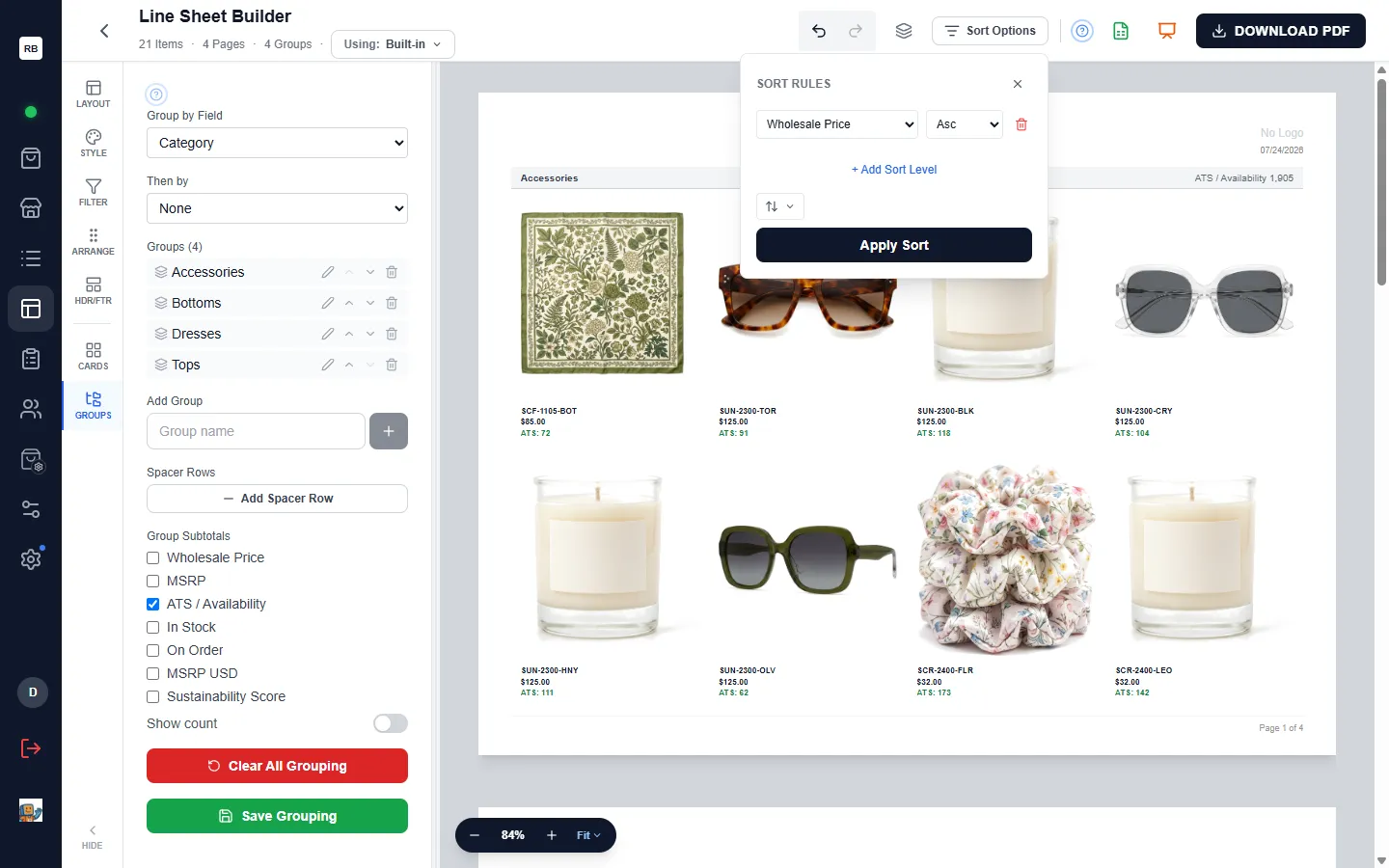This screenshot has width=1389, height=868.
Task: Open the Arrange panel tab
Action: click(x=94, y=241)
